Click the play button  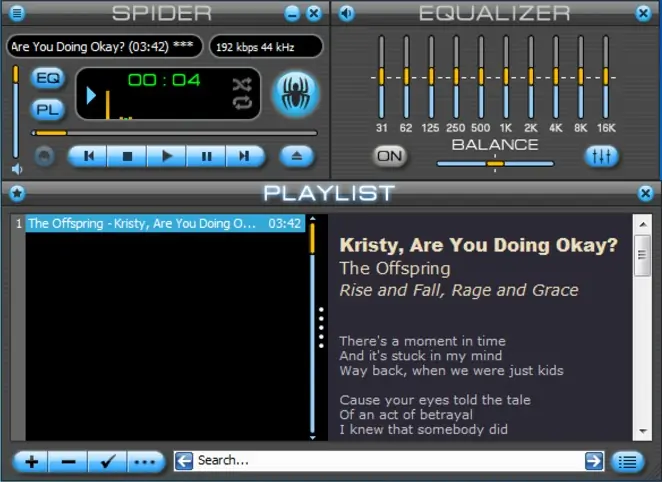click(166, 157)
